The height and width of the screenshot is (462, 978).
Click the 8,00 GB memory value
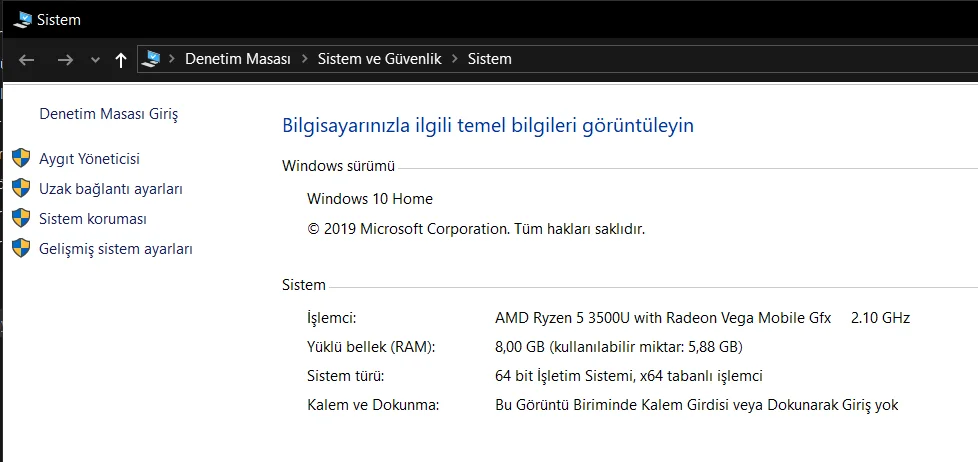[x=619, y=347]
